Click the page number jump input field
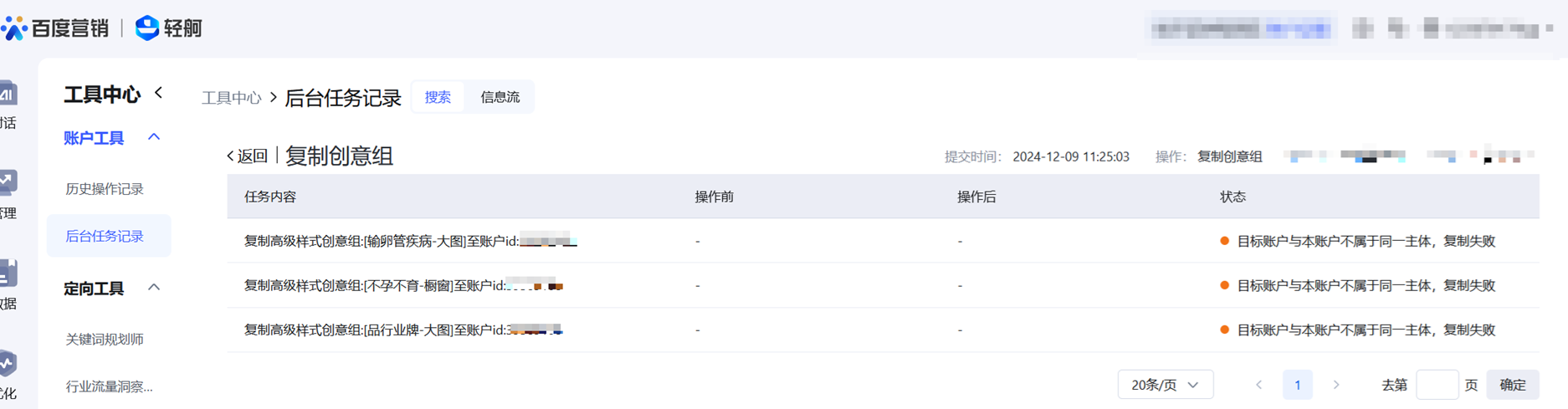This screenshot has height=409, width=1568. pos(1437,385)
